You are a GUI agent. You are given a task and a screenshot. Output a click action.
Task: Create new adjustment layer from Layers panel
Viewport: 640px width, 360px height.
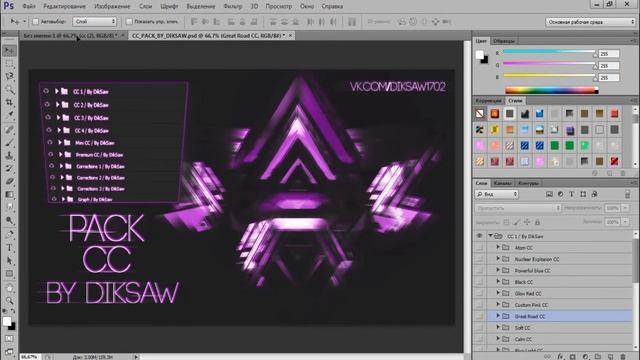[x=585, y=356]
